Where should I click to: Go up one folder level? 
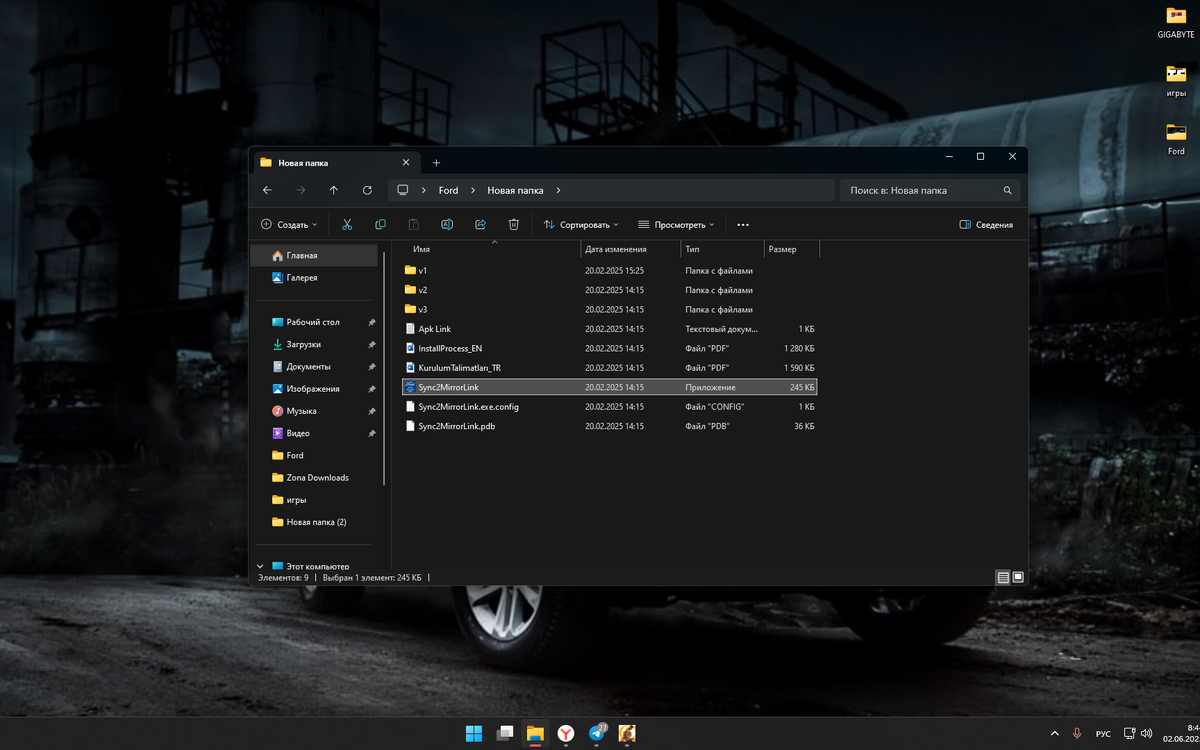tap(334, 190)
